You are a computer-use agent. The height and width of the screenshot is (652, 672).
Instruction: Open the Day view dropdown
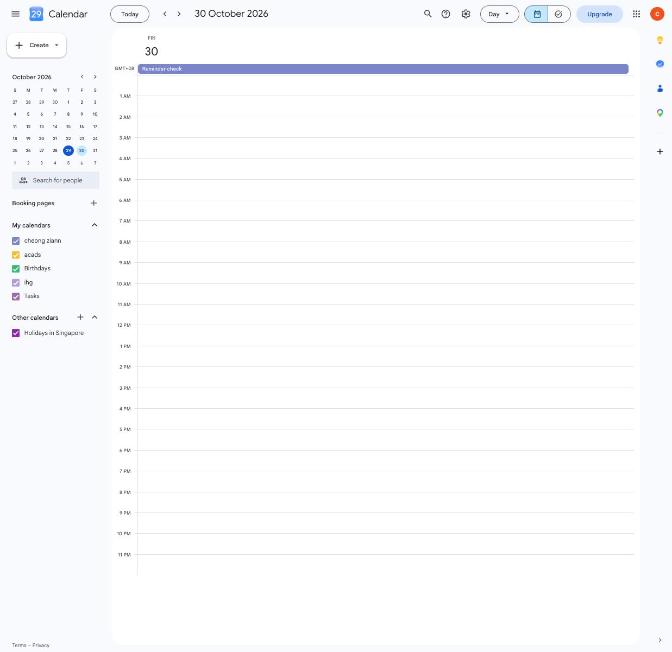pyautogui.click(x=499, y=14)
